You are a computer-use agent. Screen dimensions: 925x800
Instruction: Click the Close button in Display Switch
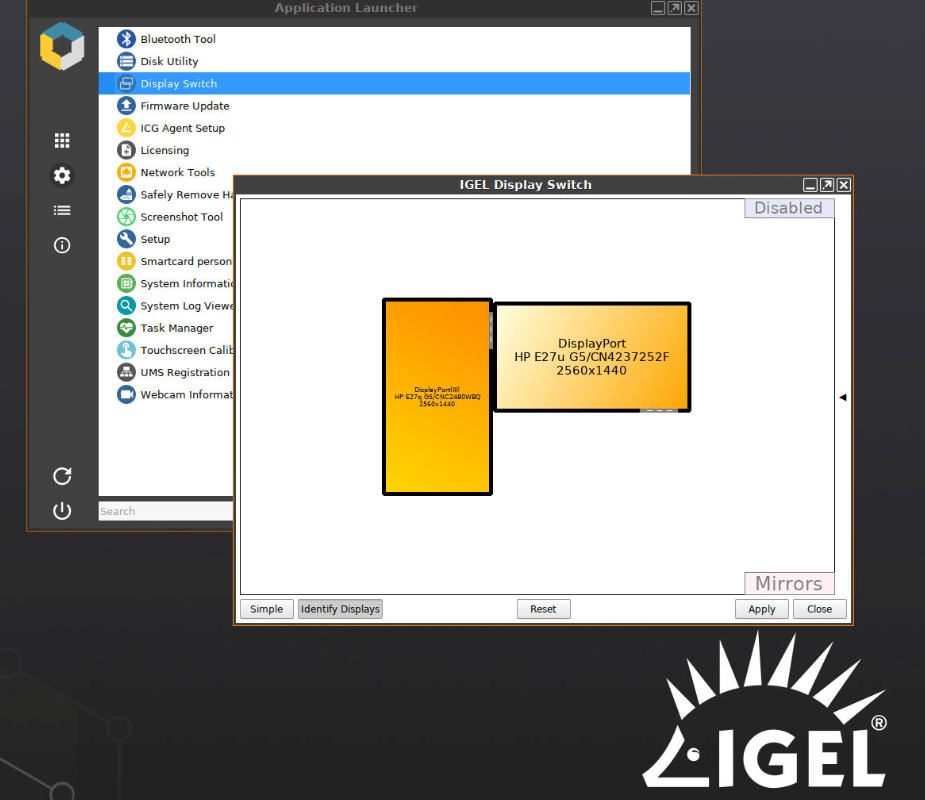tap(819, 609)
